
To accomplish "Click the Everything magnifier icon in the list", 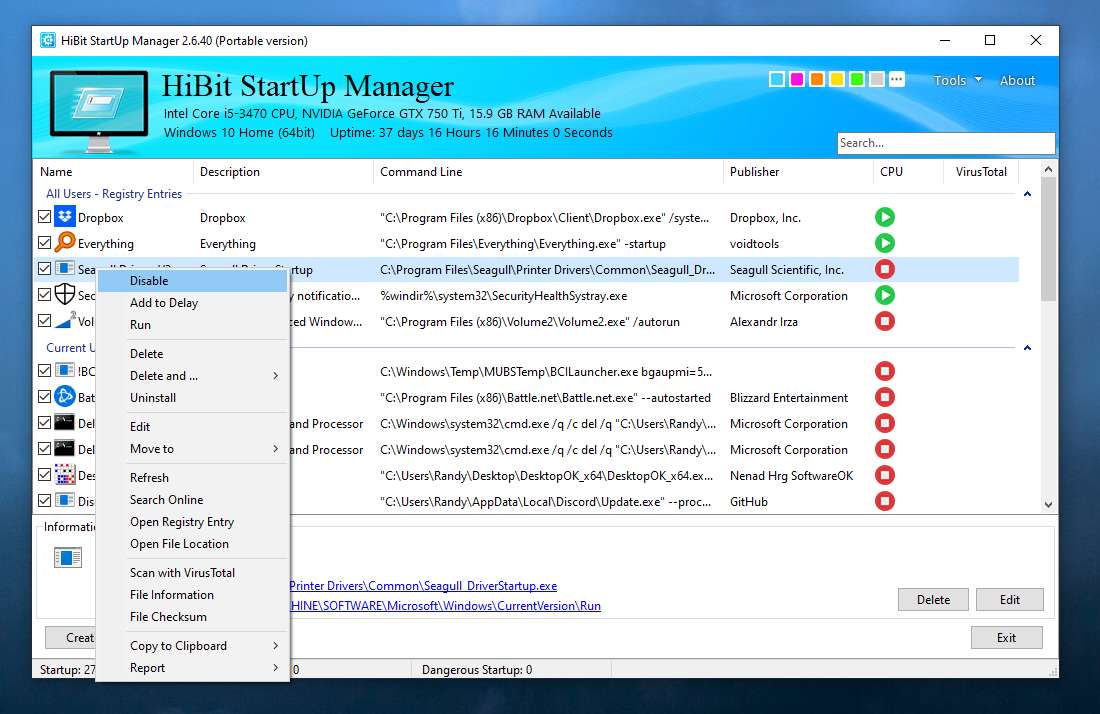I will [65, 243].
